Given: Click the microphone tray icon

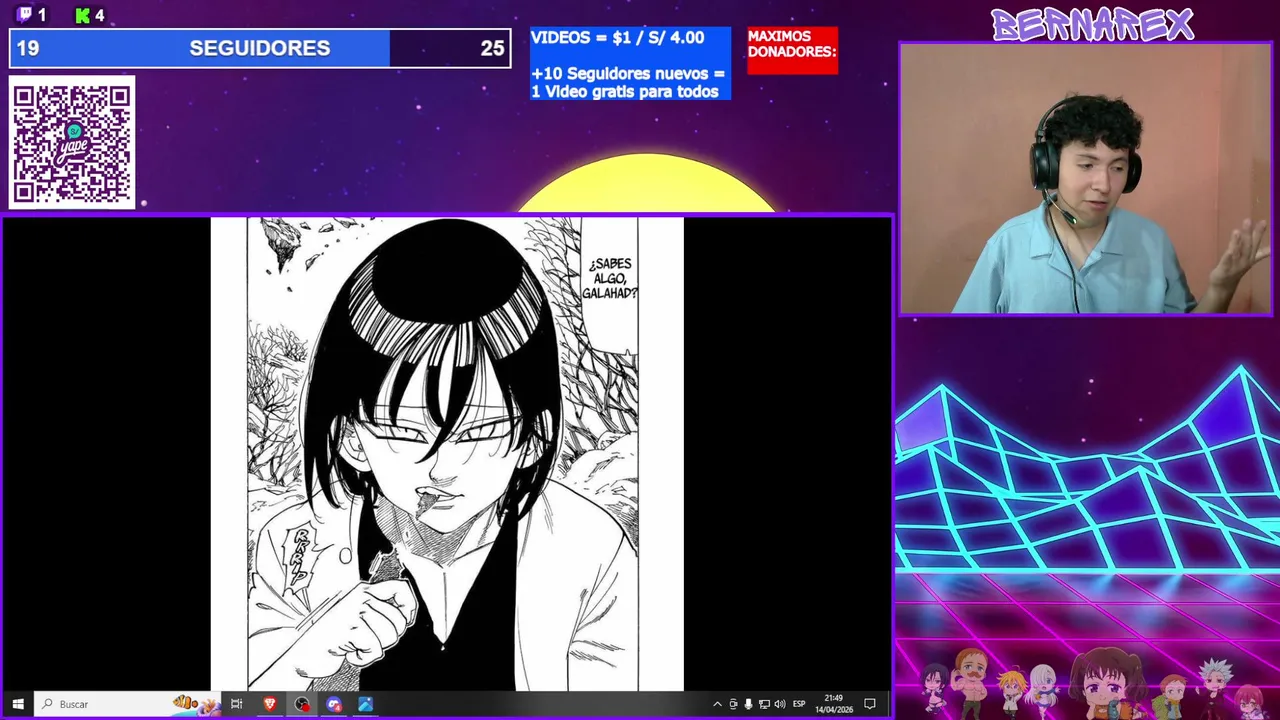Looking at the screenshot, I should (748, 704).
